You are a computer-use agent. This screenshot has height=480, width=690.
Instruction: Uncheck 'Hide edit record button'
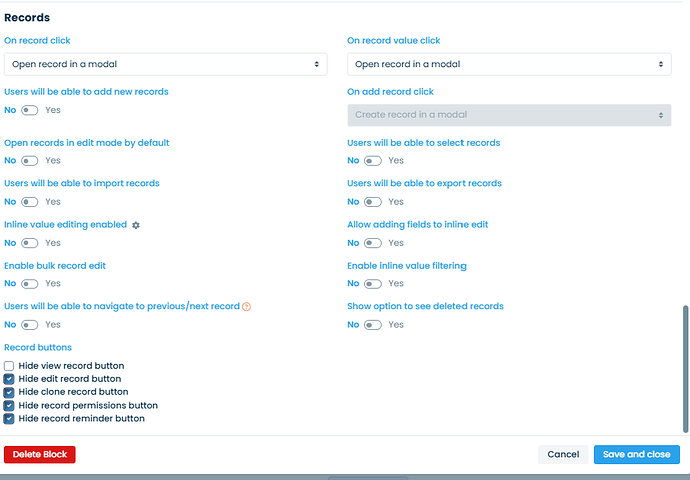pyautogui.click(x=9, y=379)
